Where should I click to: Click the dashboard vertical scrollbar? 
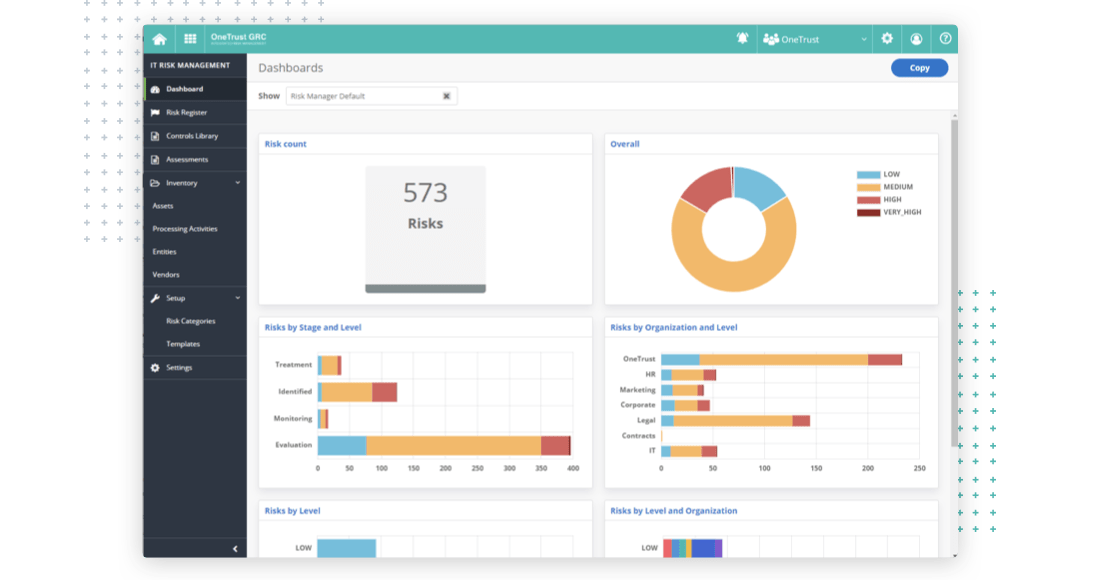pyautogui.click(x=954, y=282)
